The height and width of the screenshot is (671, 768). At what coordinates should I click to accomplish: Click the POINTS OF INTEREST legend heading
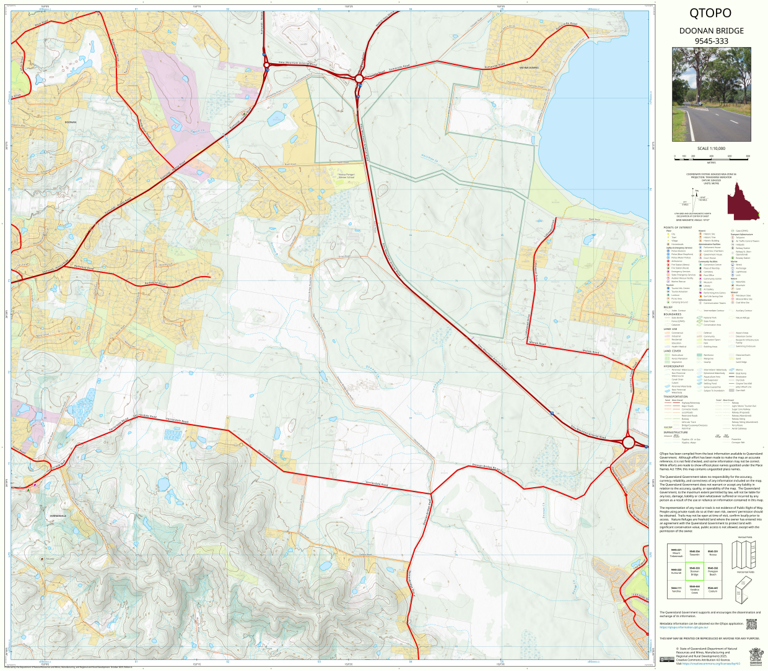point(678,228)
